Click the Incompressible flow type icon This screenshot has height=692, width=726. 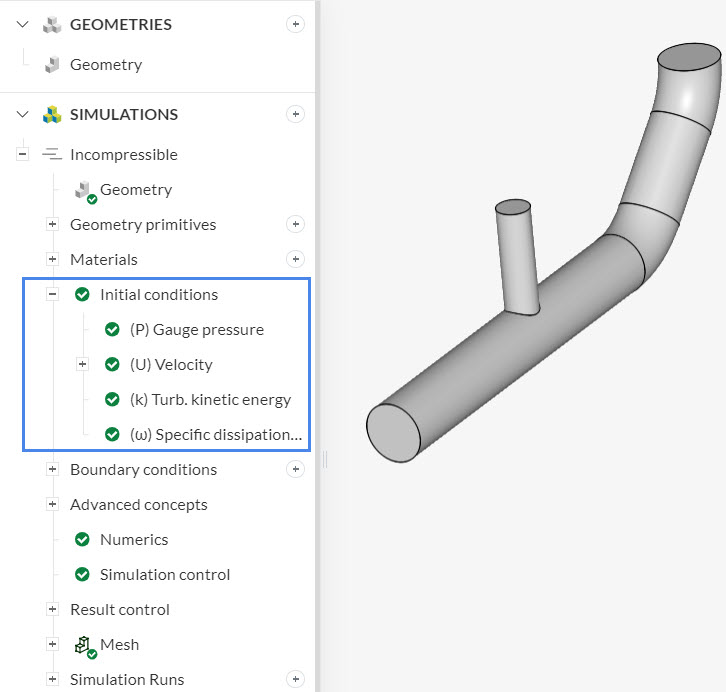point(52,154)
